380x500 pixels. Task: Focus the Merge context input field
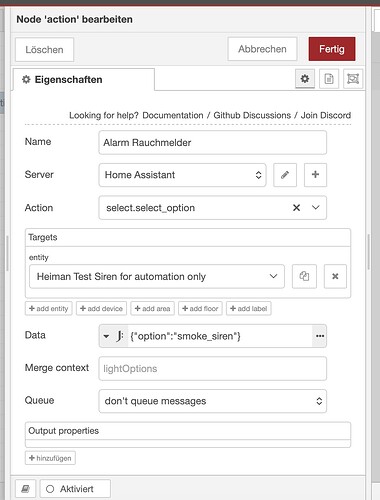pos(212,368)
